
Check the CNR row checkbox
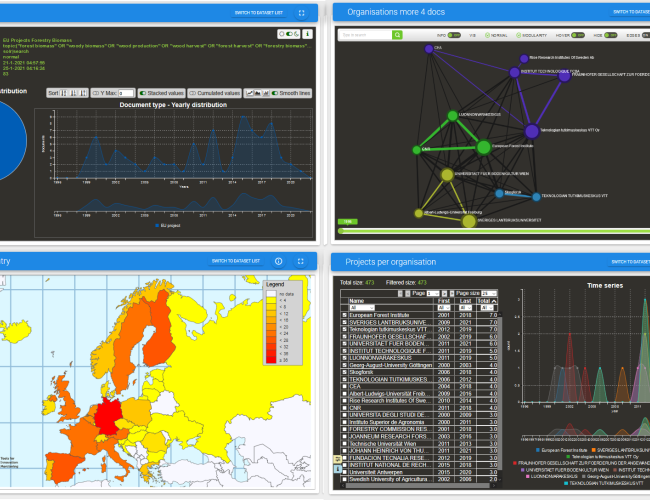coord(344,408)
